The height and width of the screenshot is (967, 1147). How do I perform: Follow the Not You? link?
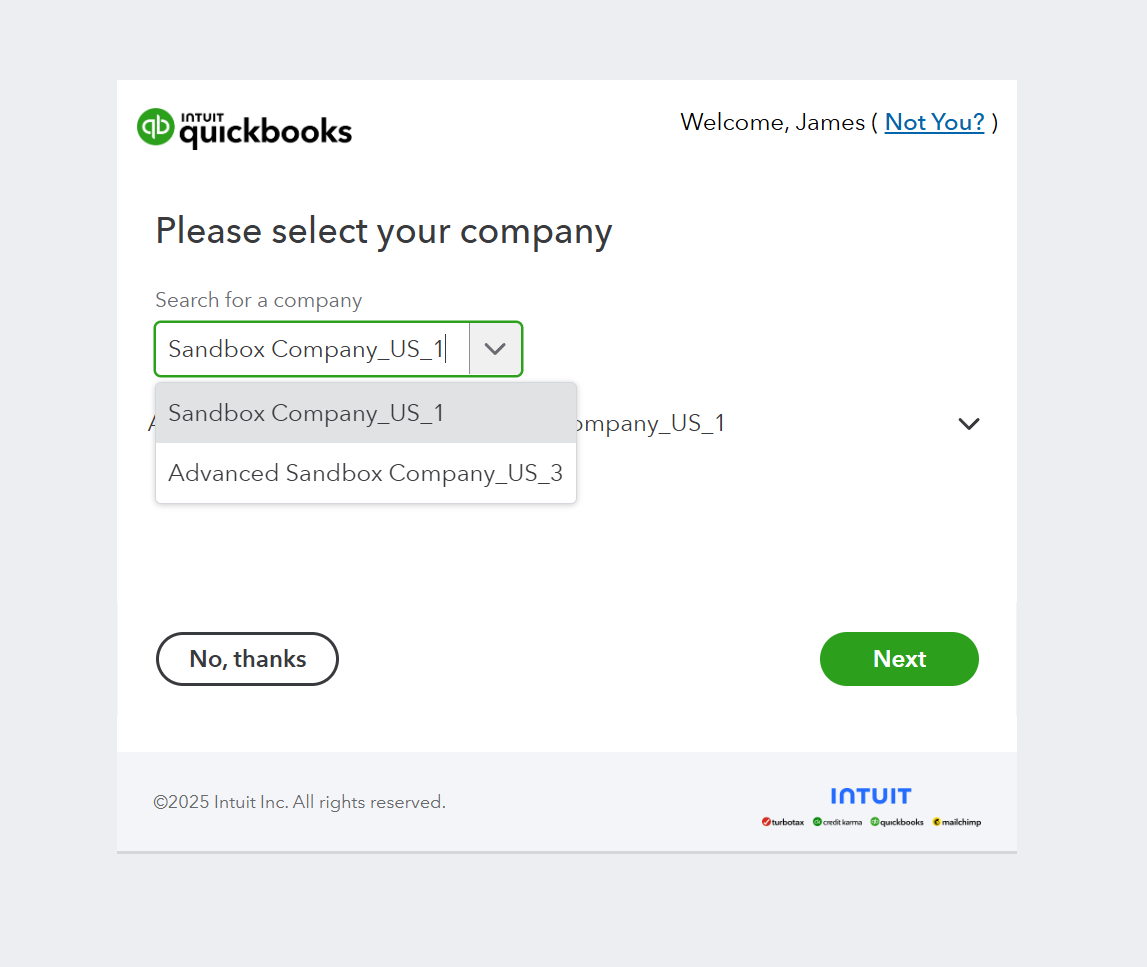pos(934,122)
